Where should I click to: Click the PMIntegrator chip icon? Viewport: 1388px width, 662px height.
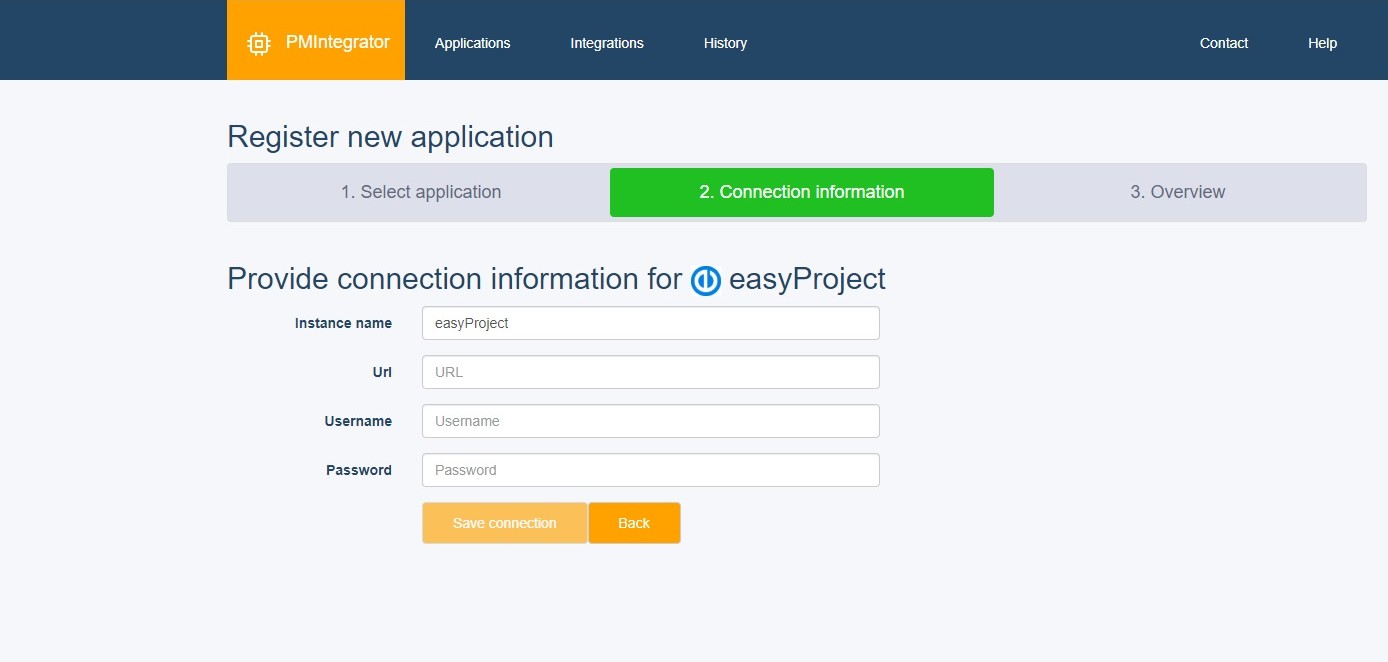[x=259, y=42]
